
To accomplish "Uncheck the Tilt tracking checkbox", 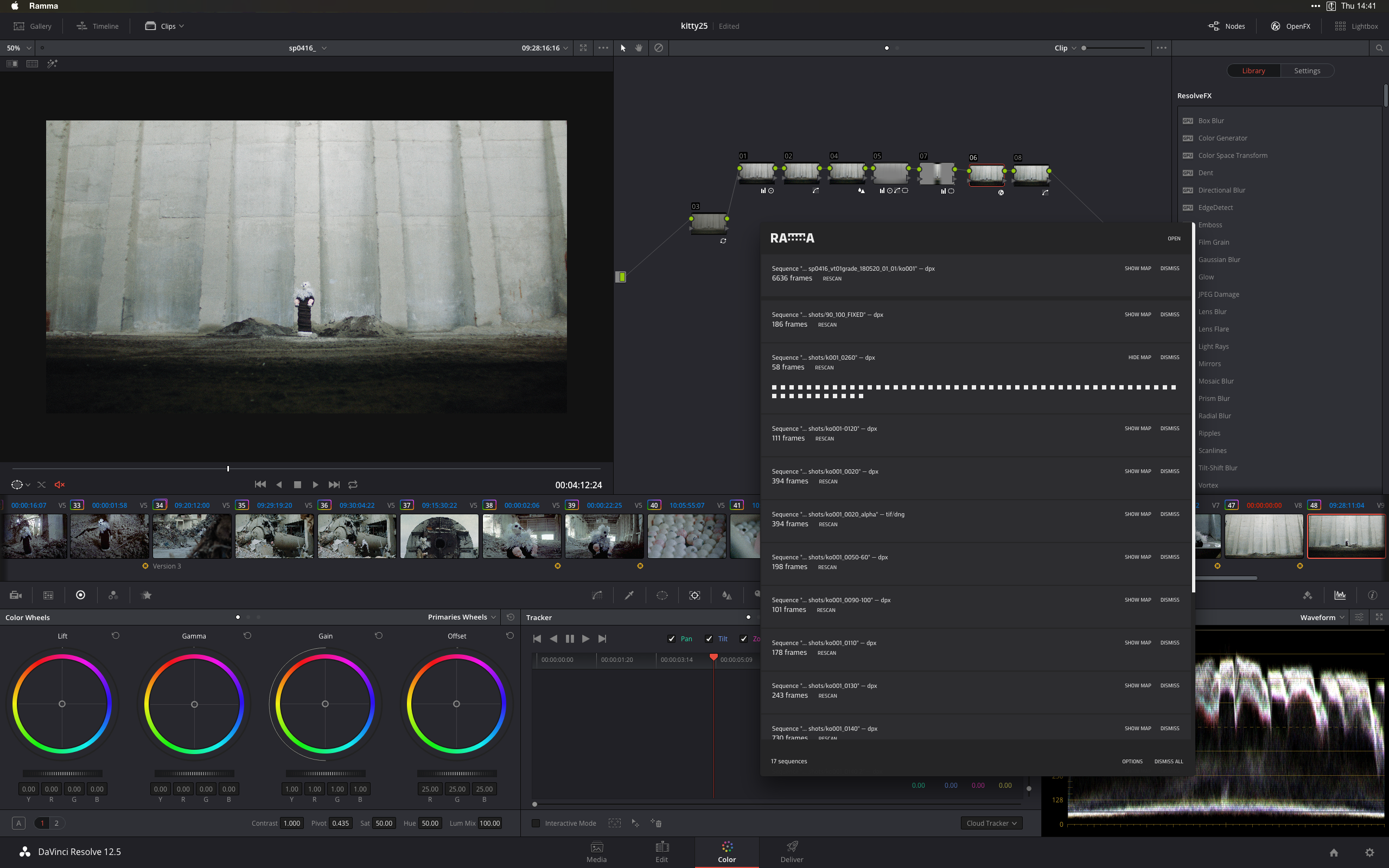I will (709, 639).
